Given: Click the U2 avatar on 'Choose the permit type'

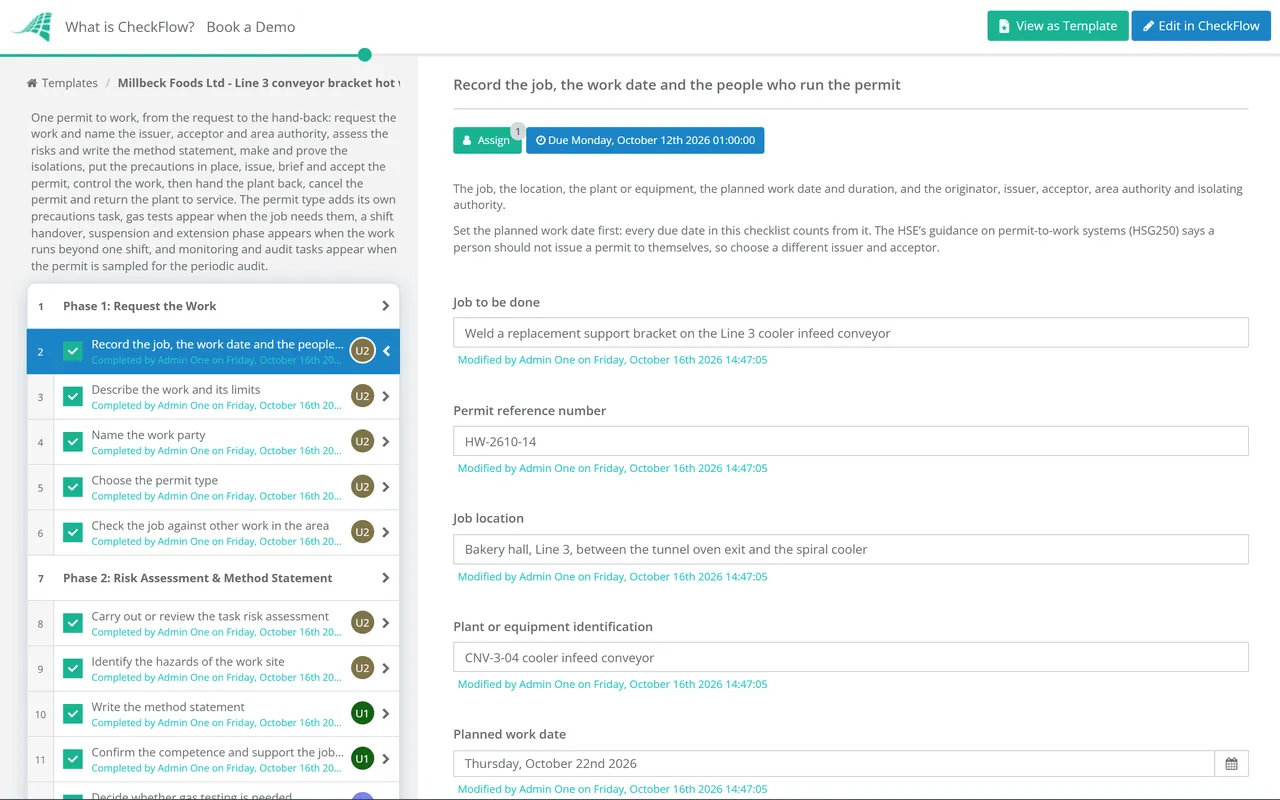Looking at the screenshot, I should 362,487.
